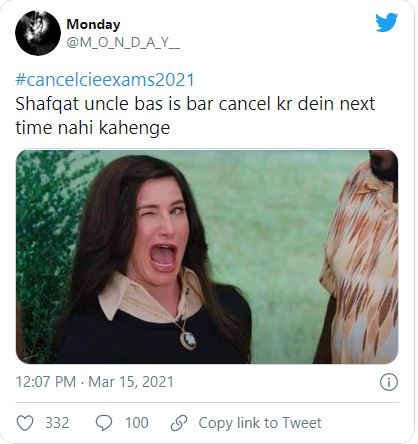Click the tweet line starting with Shafqat uncle

[x=195, y=104]
